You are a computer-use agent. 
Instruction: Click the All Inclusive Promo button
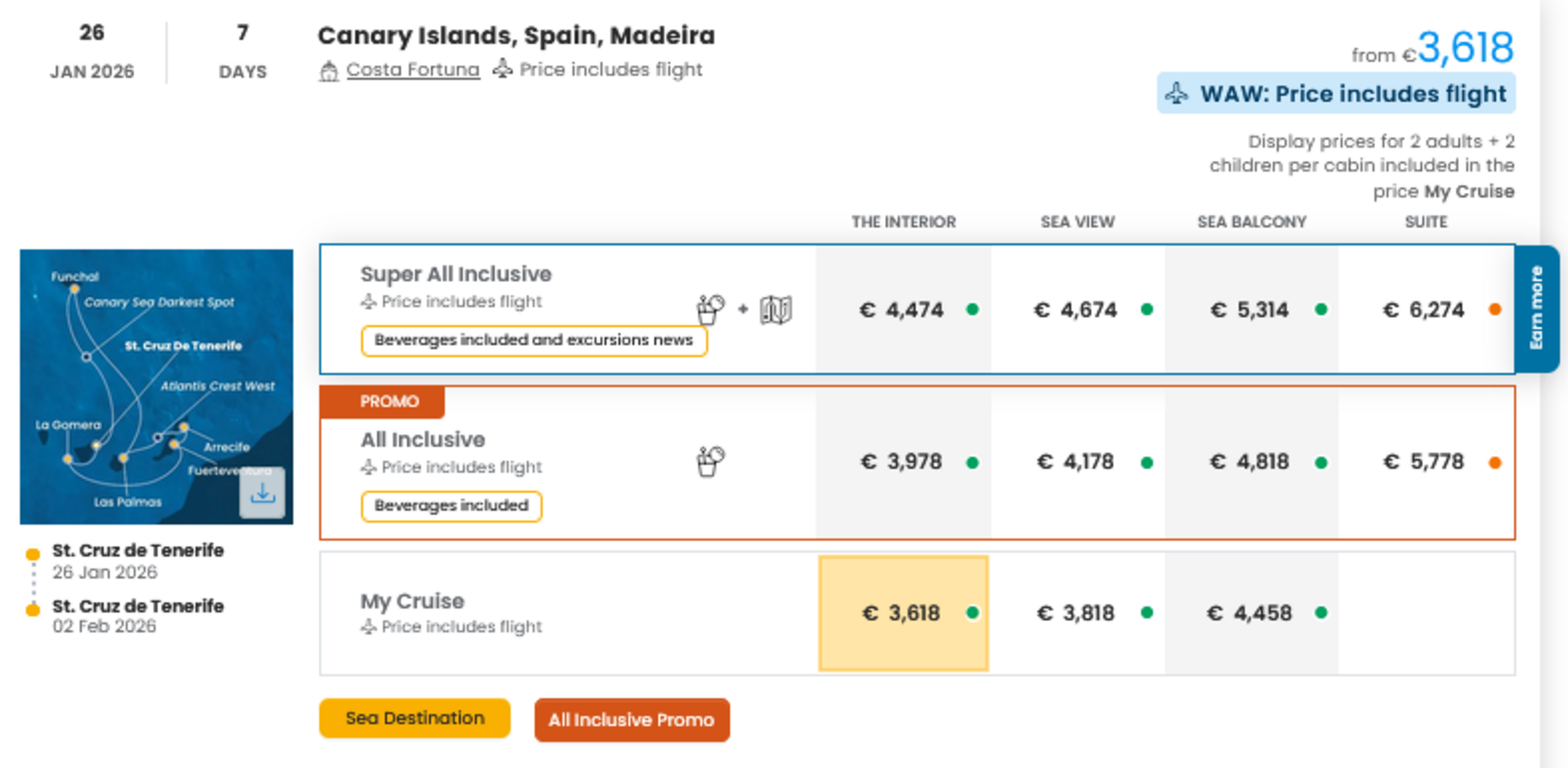pyautogui.click(x=632, y=719)
